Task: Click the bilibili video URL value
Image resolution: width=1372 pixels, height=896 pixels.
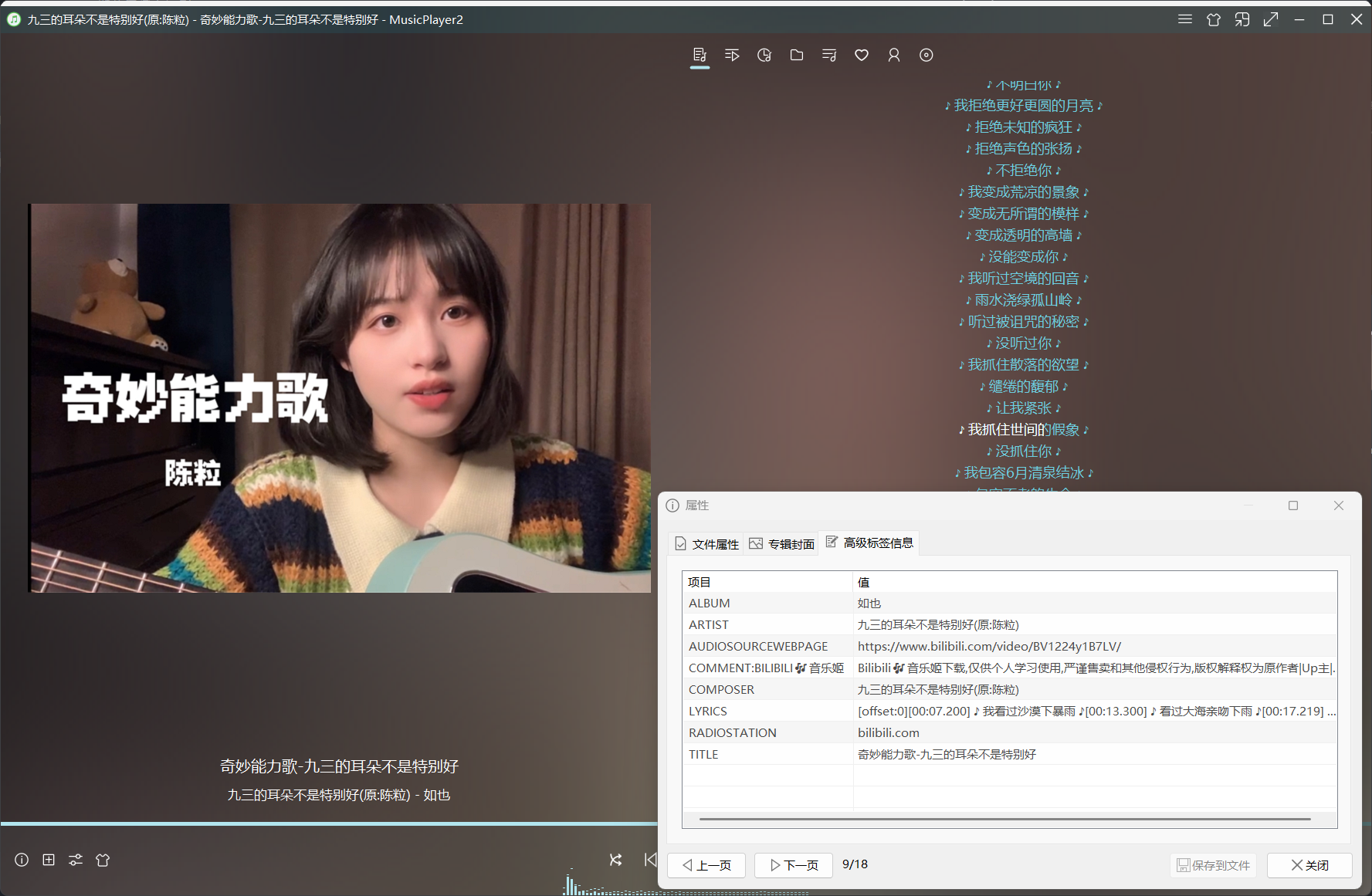Action: 989,646
